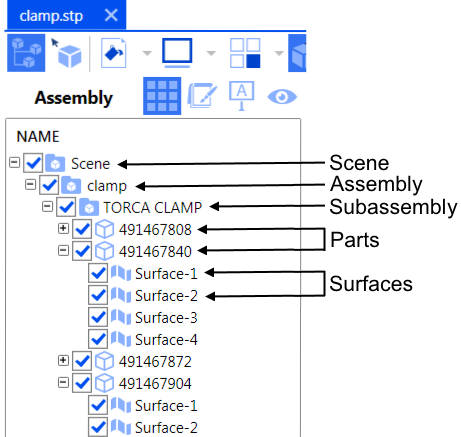Click the four-pane viewport layout icon
The height and width of the screenshot is (437, 461).
coord(245,53)
